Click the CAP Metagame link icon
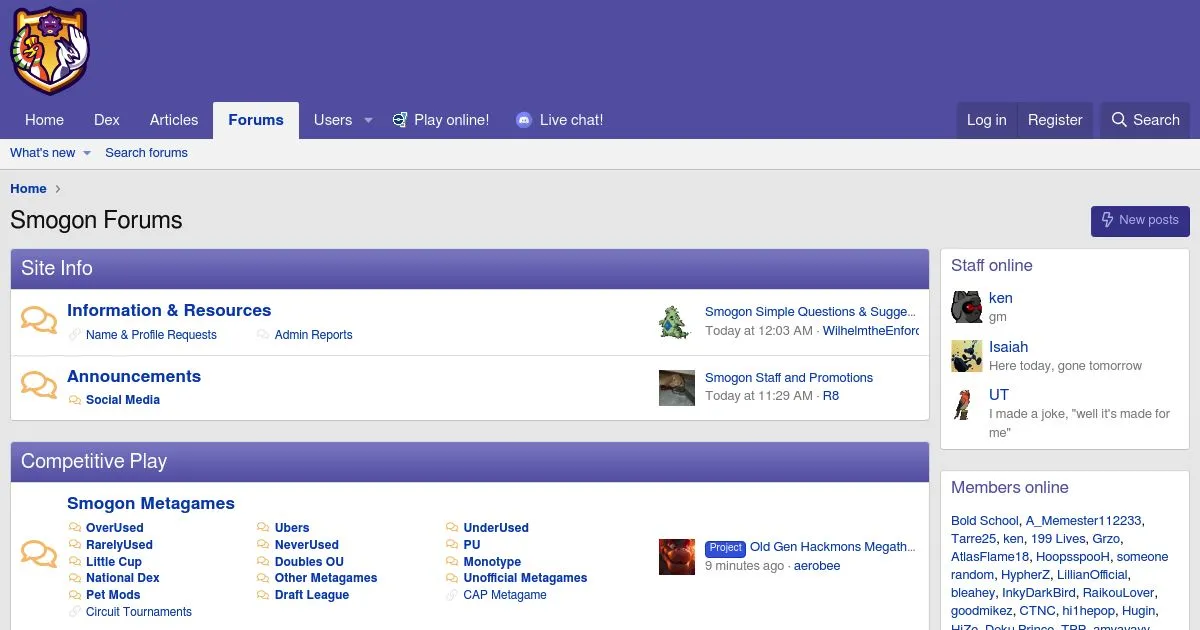Image resolution: width=1200 pixels, height=630 pixels. pos(453,595)
